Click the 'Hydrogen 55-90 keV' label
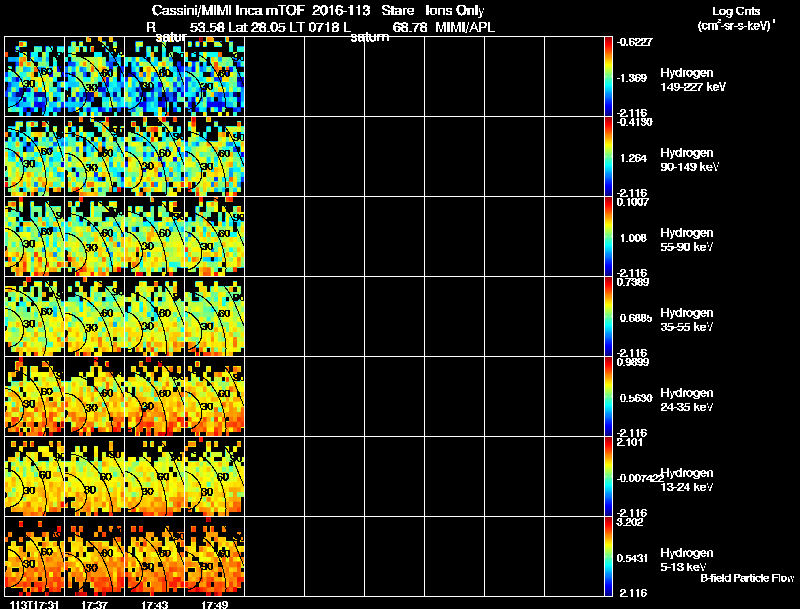This screenshot has height=609, width=800. 687,240
